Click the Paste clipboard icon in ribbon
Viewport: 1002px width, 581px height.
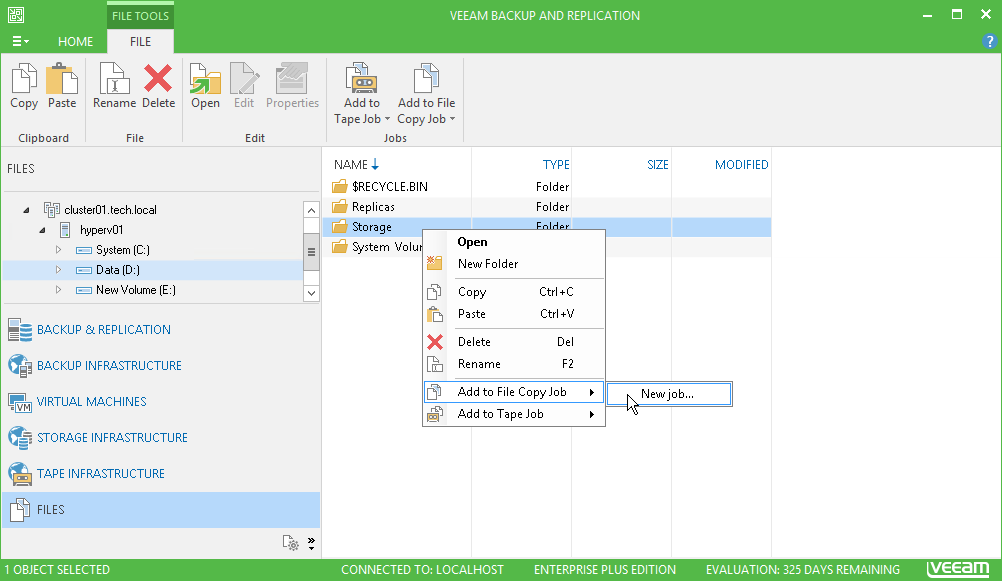[62, 78]
